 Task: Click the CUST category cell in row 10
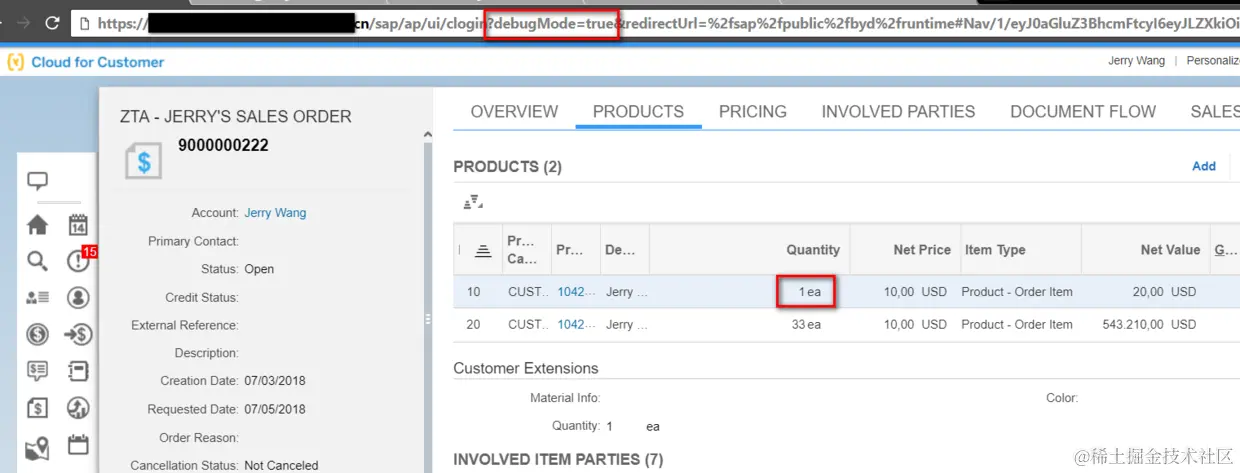pyautogui.click(x=527, y=292)
